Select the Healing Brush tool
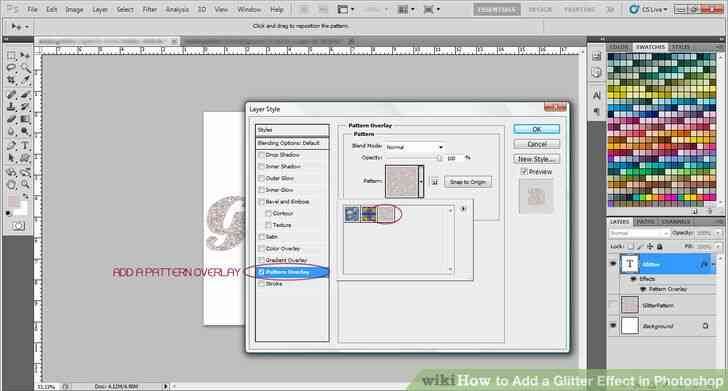The width and height of the screenshot is (728, 391). pos(11,95)
